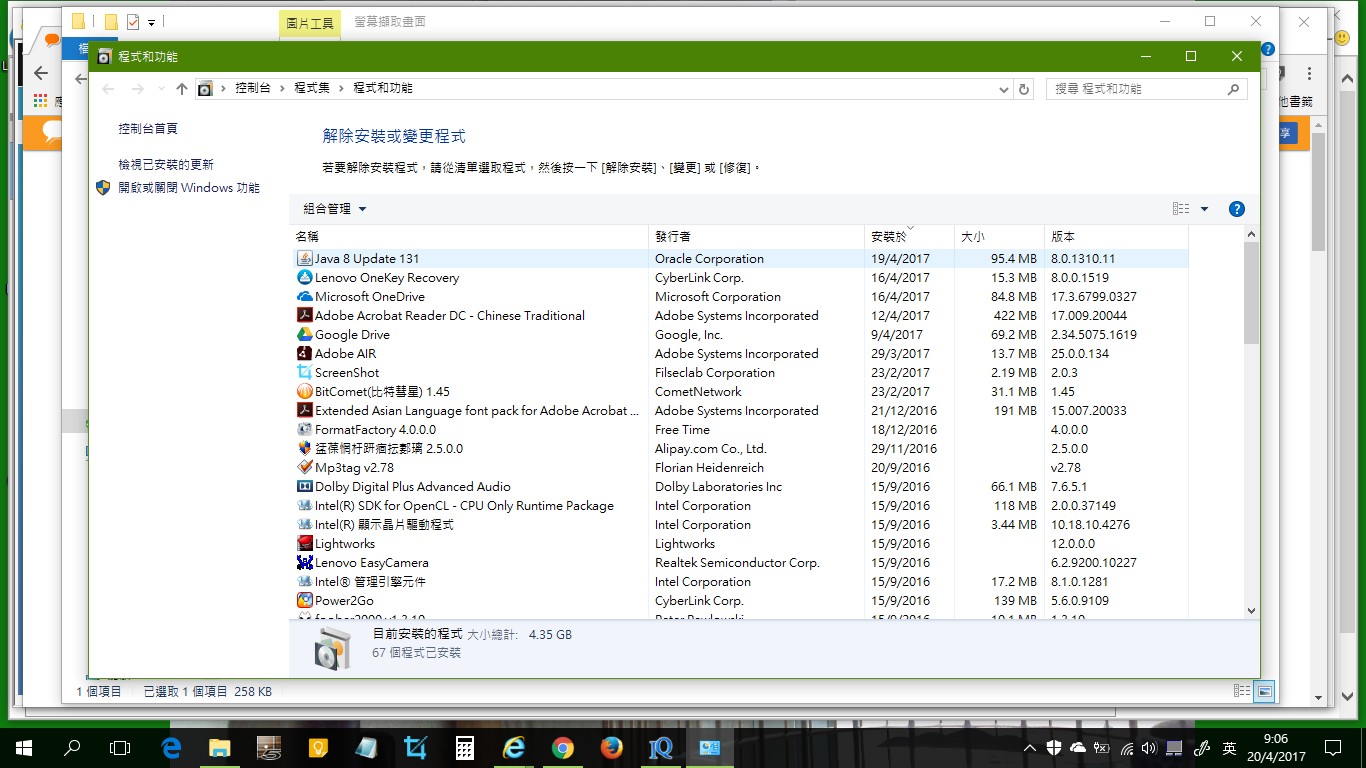Change the view with the view button

coord(1181,209)
